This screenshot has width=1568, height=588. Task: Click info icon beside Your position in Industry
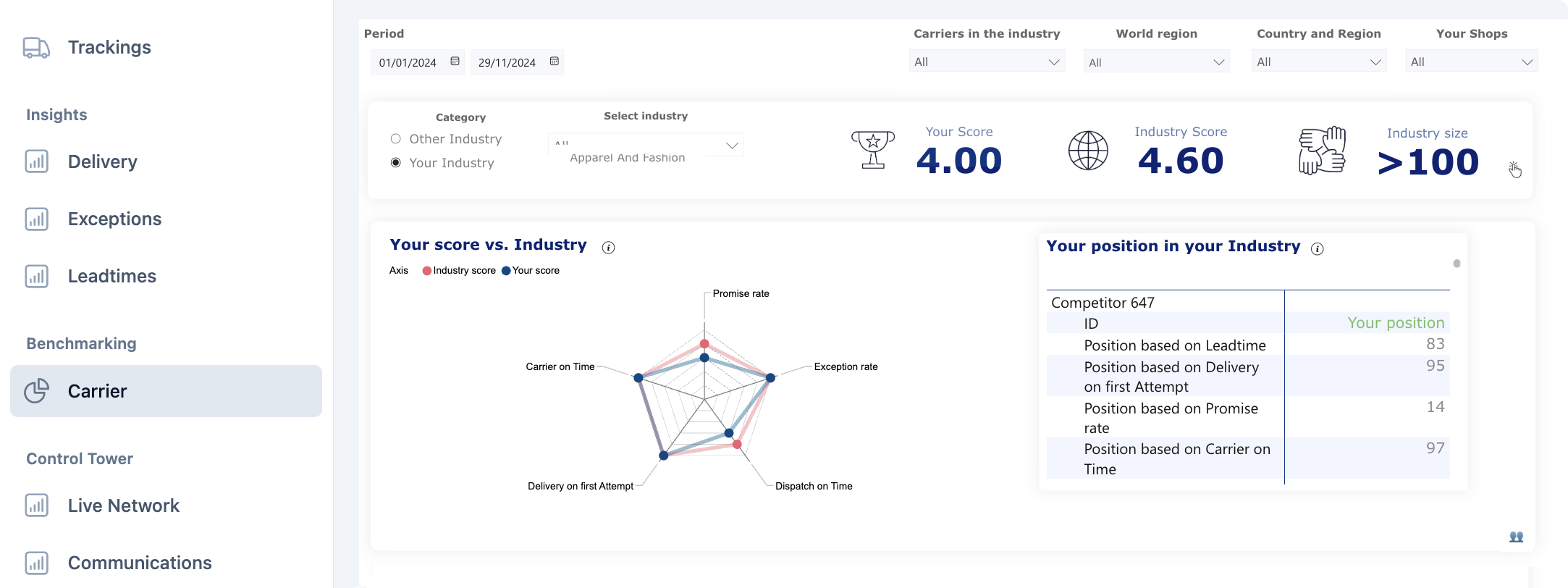point(1317,249)
